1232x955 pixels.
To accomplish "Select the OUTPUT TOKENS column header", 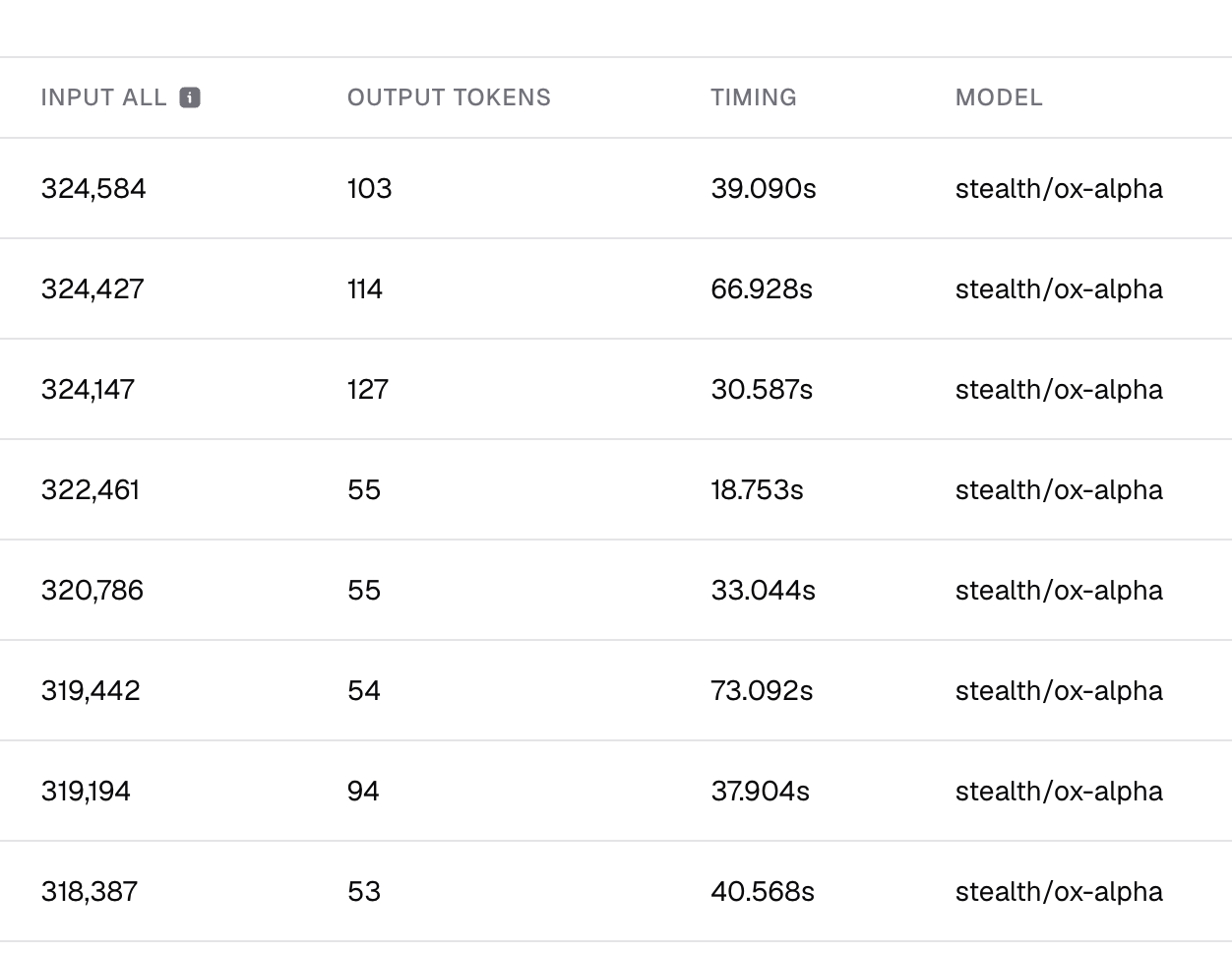I will point(449,97).
